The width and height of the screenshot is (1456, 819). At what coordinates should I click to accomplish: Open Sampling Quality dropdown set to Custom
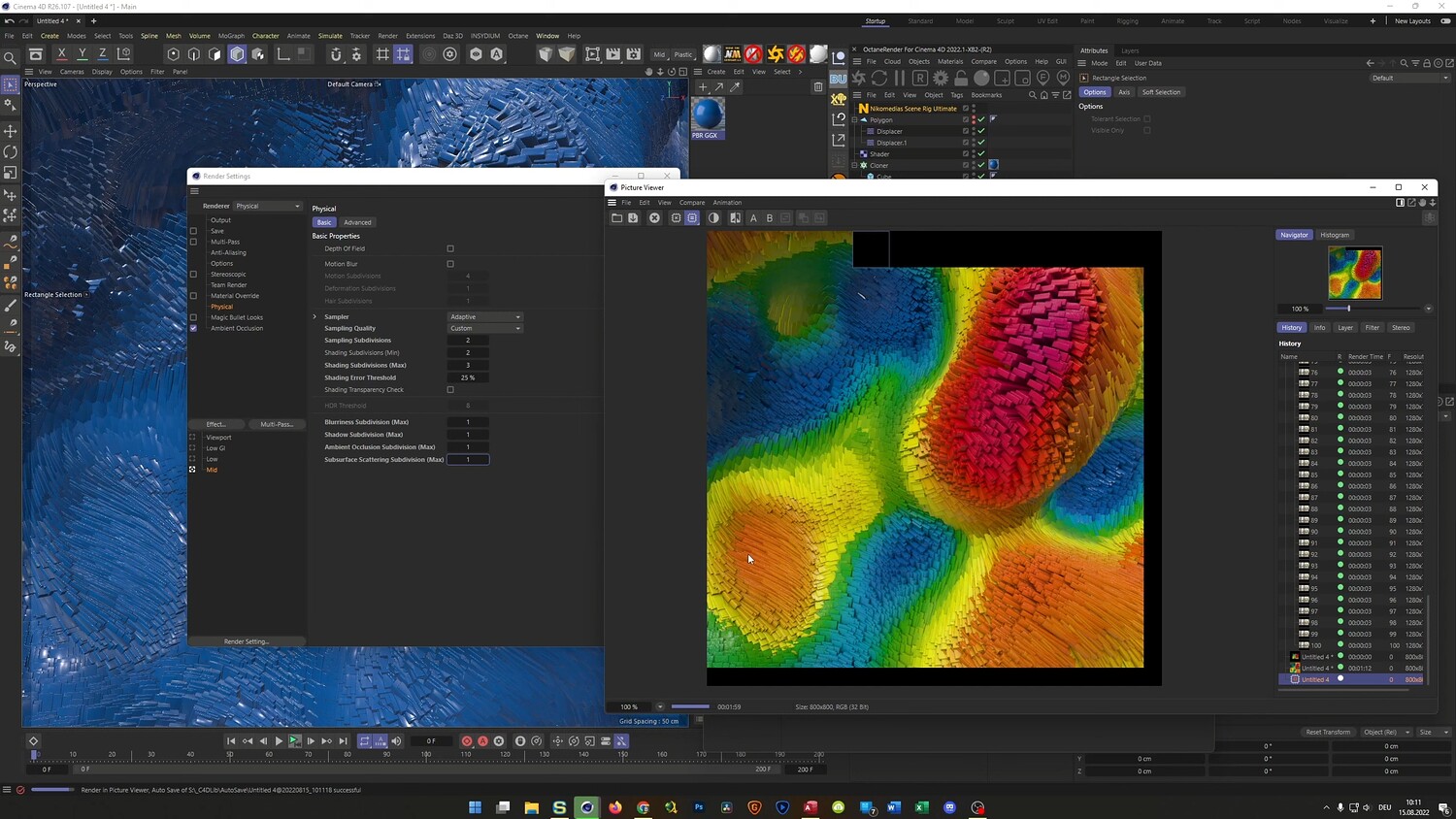point(485,328)
